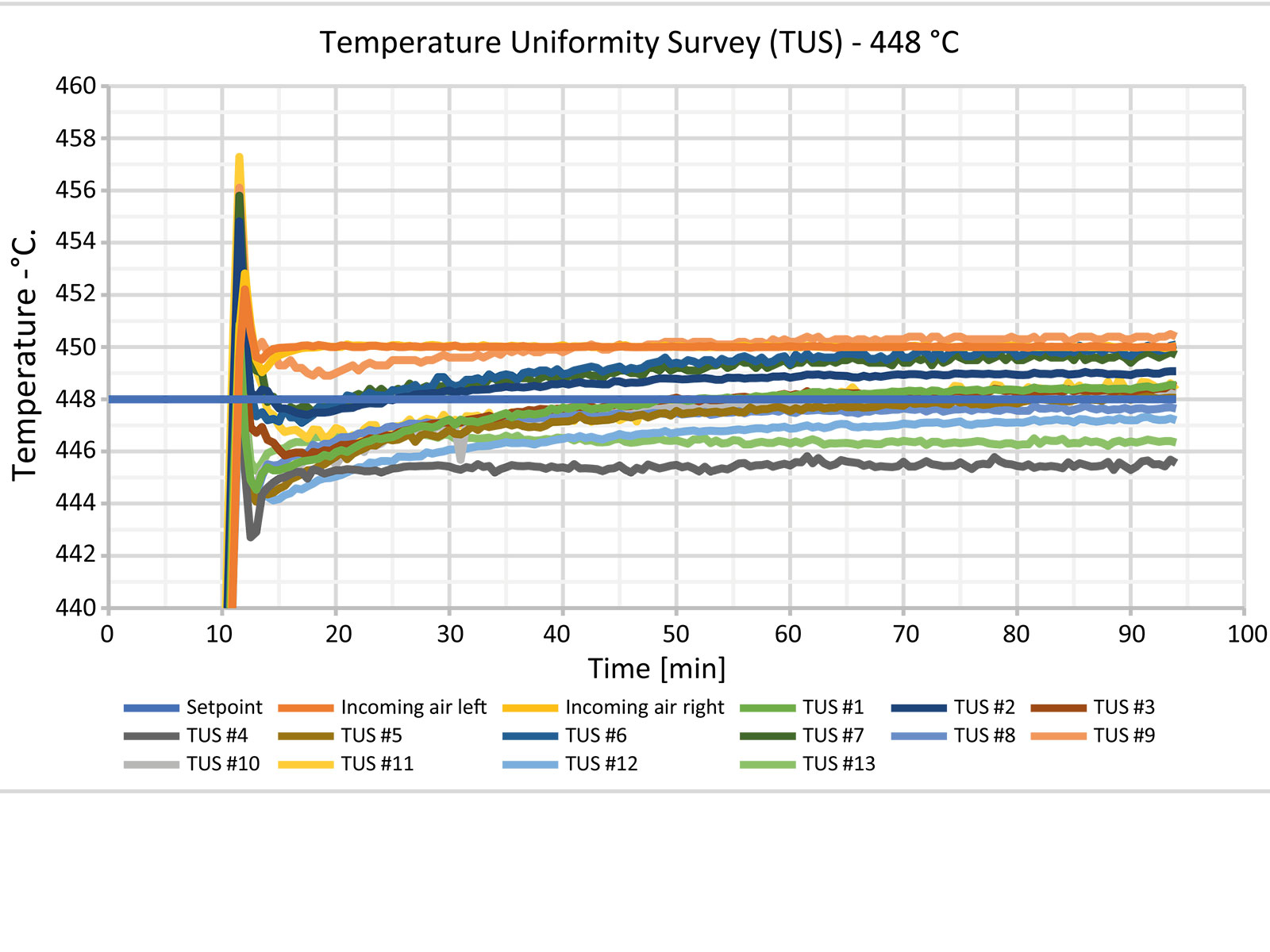The width and height of the screenshot is (1270, 952).
Task: Select the 'TUS #7' legend label
Action: 833,735
